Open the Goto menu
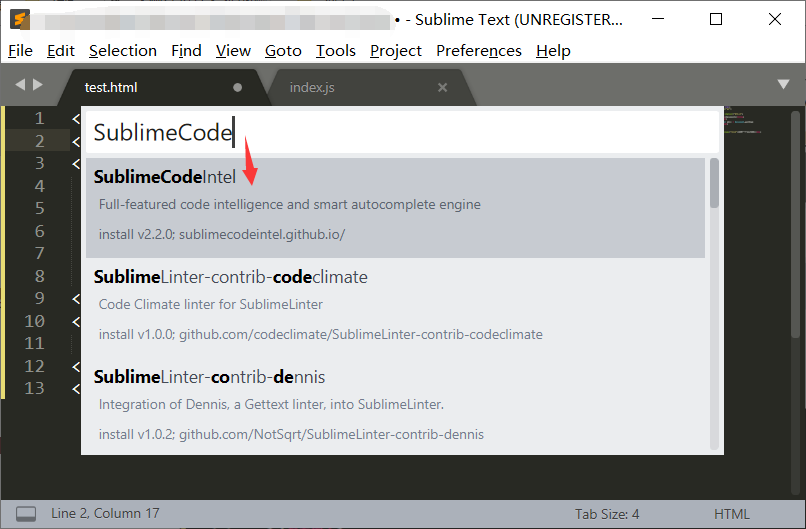806x529 pixels. click(x=283, y=51)
